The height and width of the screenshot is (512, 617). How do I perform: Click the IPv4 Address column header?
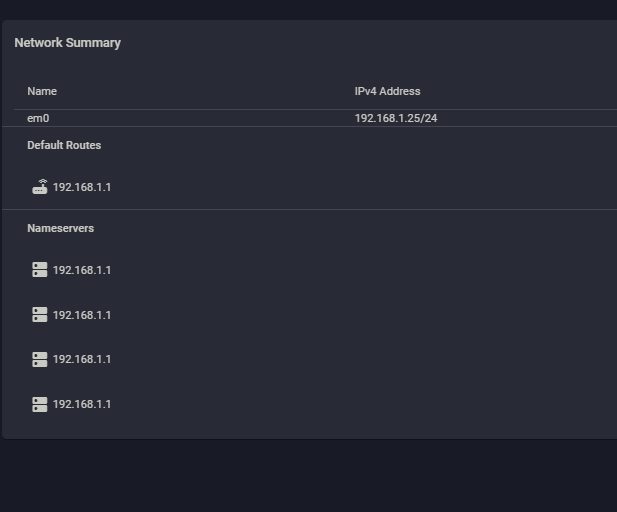387,91
